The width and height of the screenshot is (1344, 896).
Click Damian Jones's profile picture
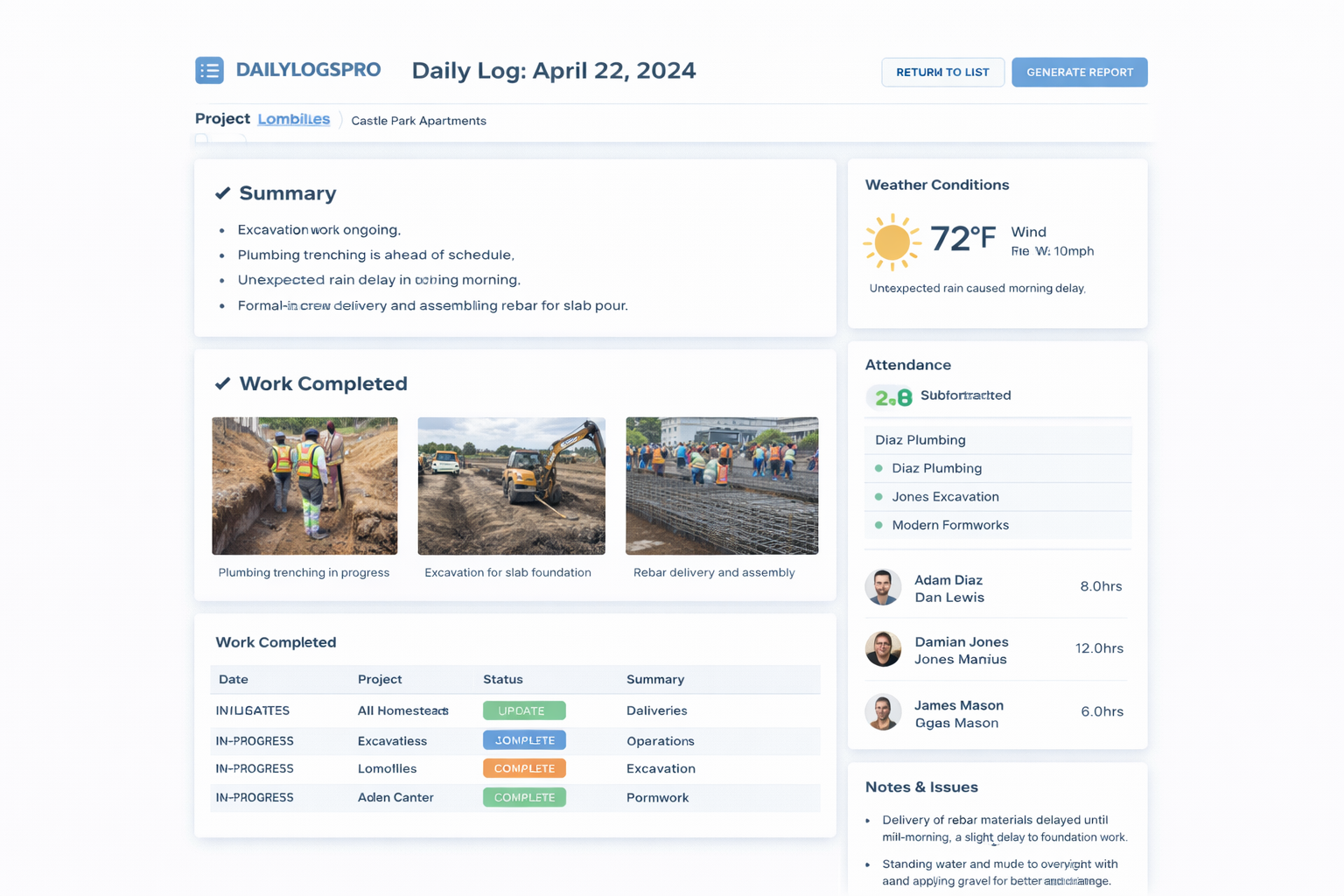point(883,649)
